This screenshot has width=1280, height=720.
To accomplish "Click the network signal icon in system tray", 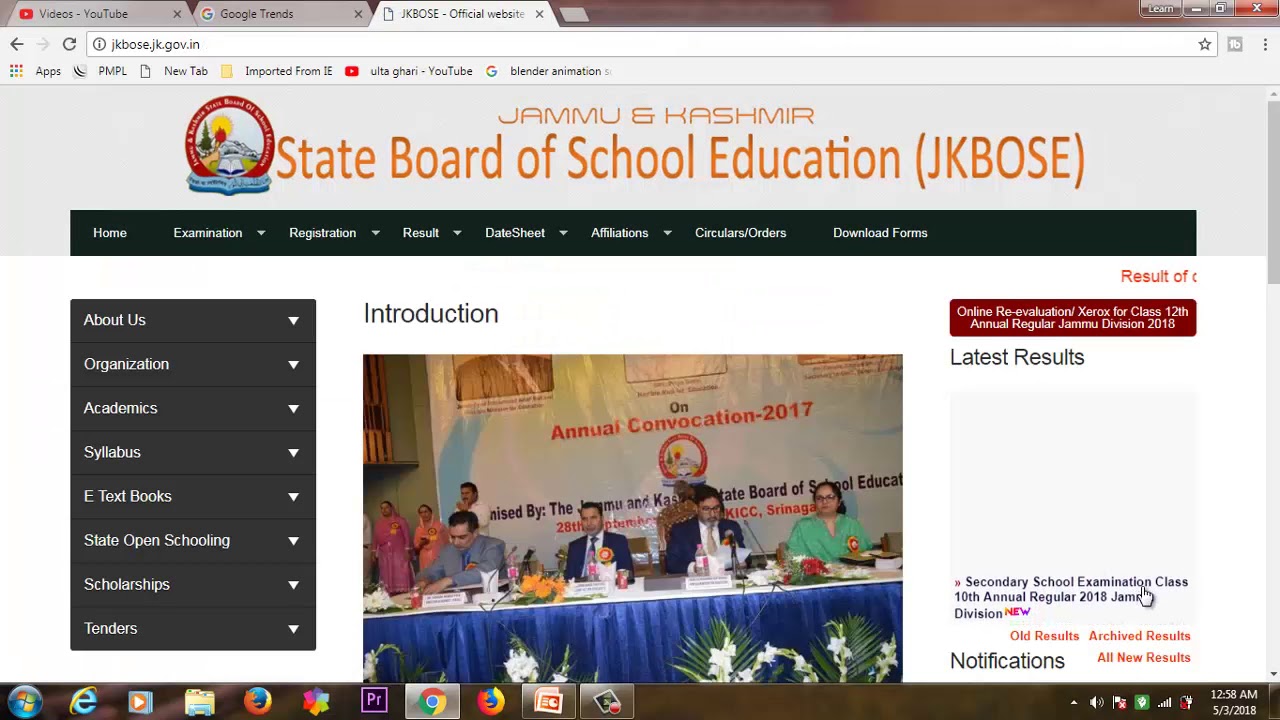I will point(1164,702).
